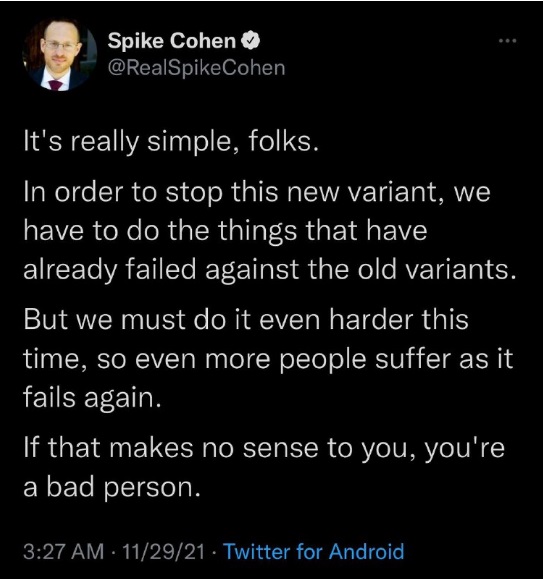Viewport: 543px width, 579px height.
Task: Click the line starting "In order to stop"
Action: click(x=257, y=192)
